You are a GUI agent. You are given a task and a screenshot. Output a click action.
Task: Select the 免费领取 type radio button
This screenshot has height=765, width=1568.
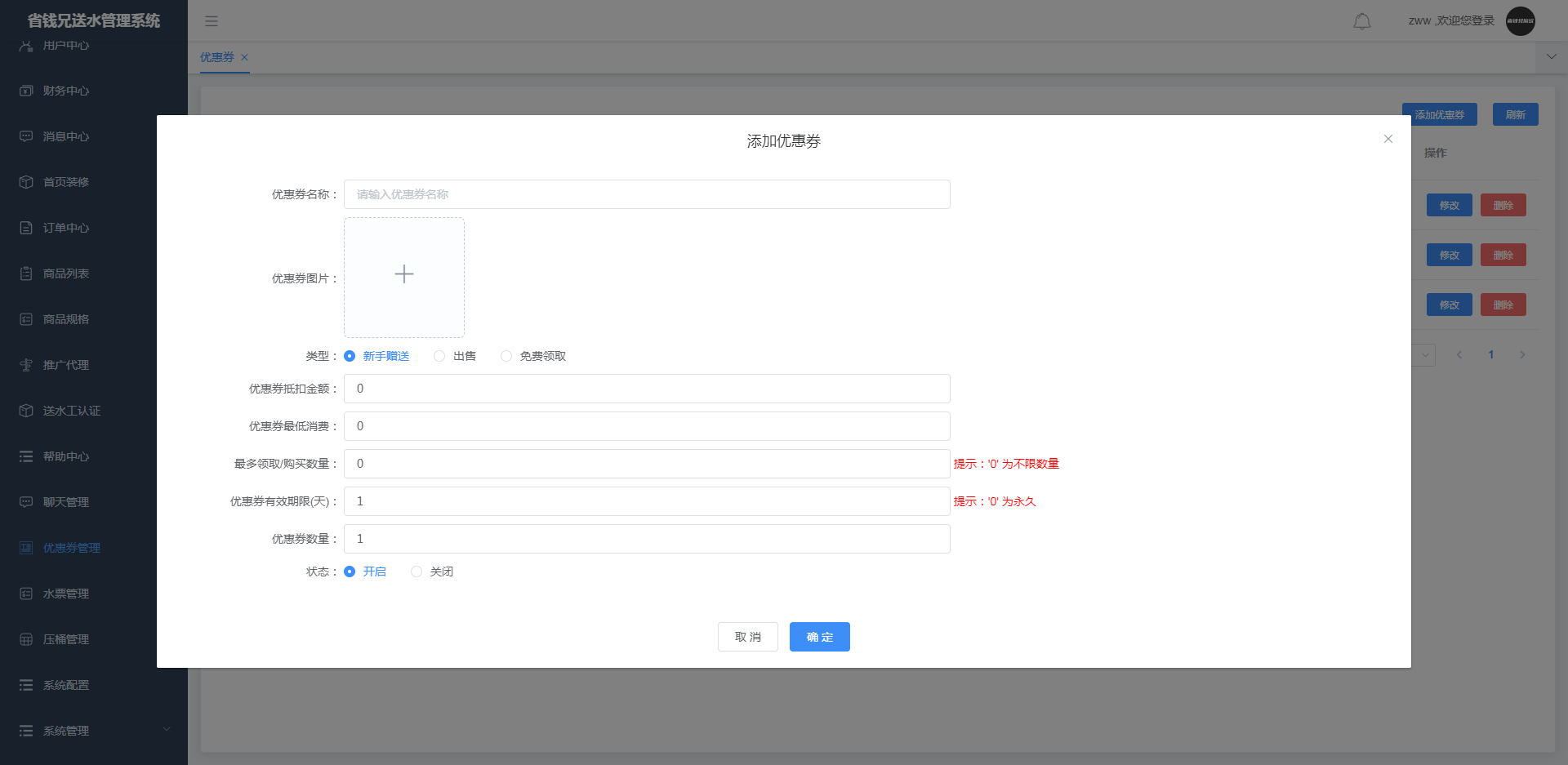pos(506,356)
